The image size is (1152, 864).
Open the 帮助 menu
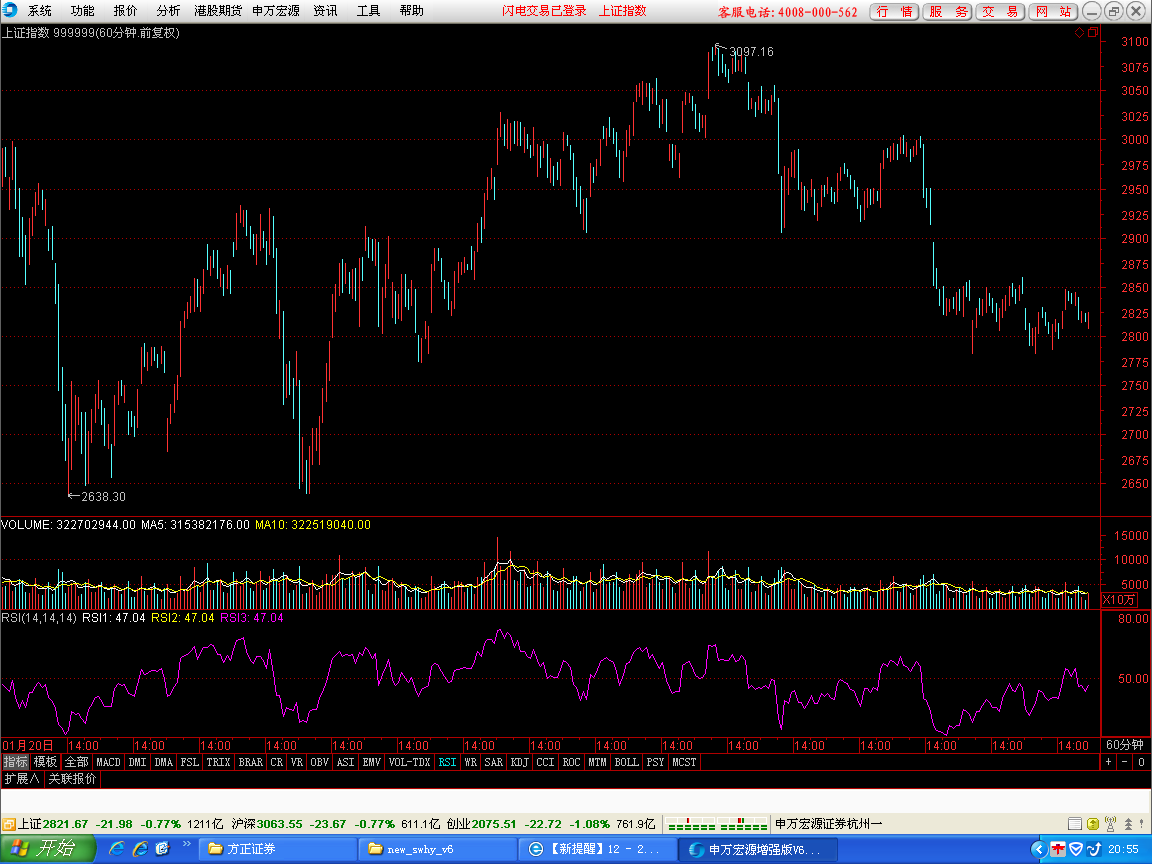coord(411,11)
